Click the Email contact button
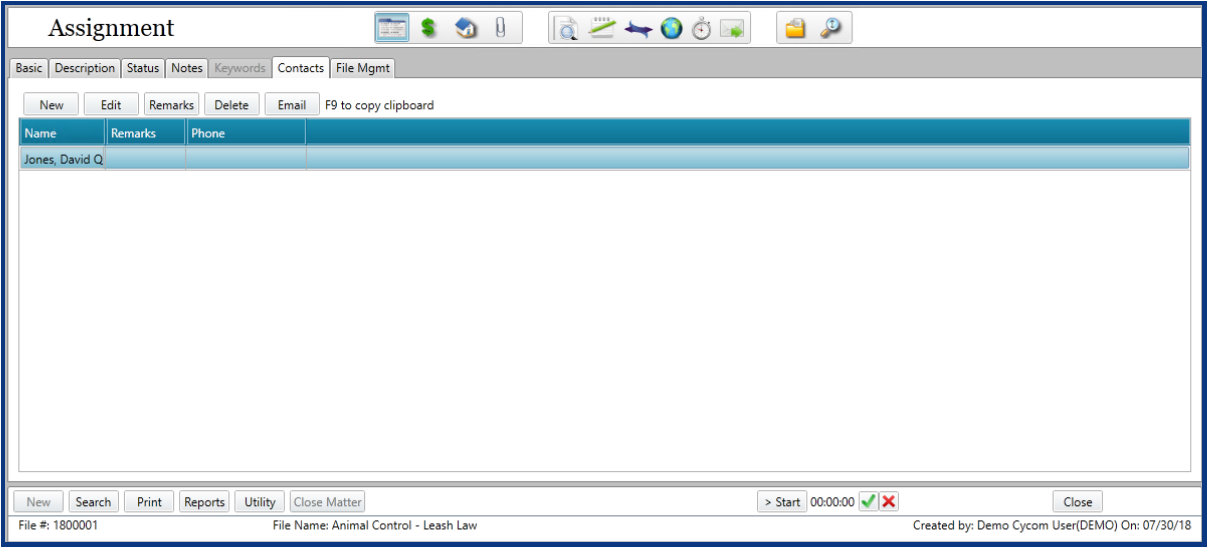 click(292, 105)
